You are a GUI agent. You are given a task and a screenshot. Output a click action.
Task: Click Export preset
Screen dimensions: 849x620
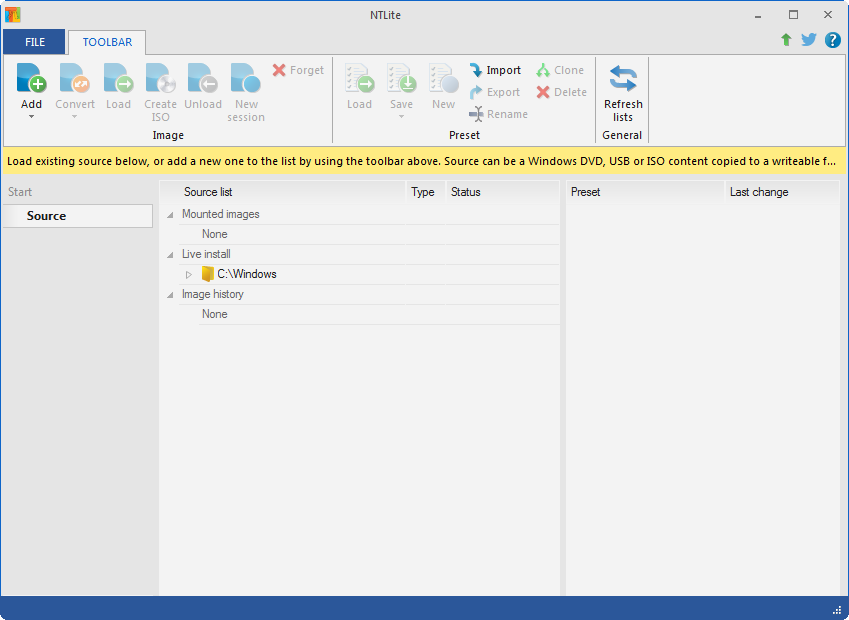pyautogui.click(x=494, y=92)
